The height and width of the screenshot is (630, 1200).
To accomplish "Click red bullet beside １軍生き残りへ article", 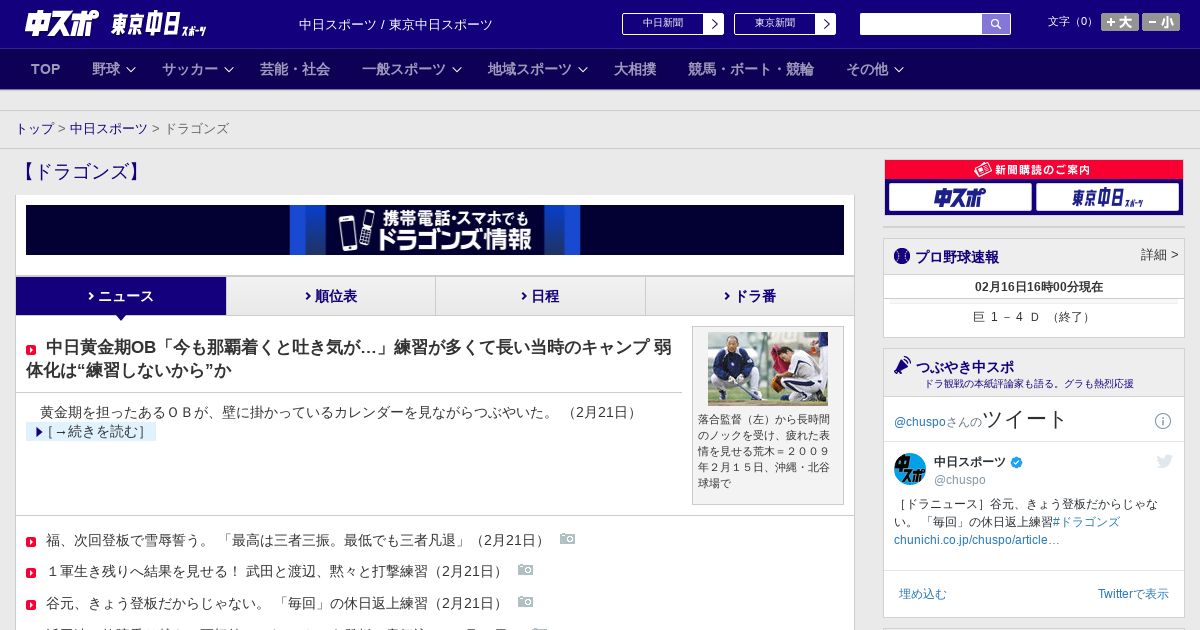I will click(x=31, y=574).
